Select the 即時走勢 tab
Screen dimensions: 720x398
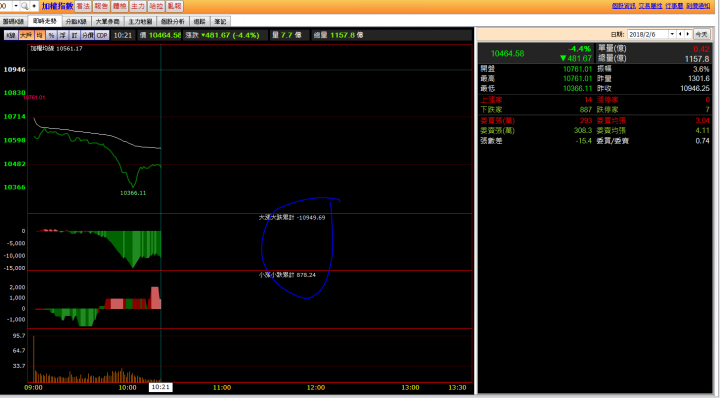point(45,21)
